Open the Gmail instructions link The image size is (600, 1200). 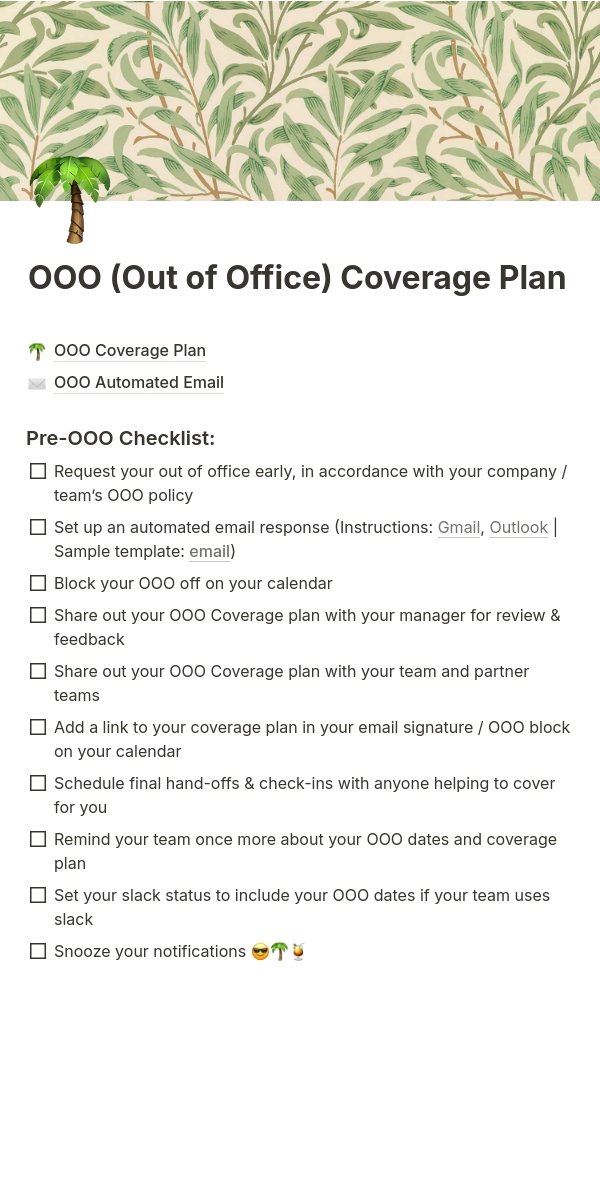coord(459,527)
